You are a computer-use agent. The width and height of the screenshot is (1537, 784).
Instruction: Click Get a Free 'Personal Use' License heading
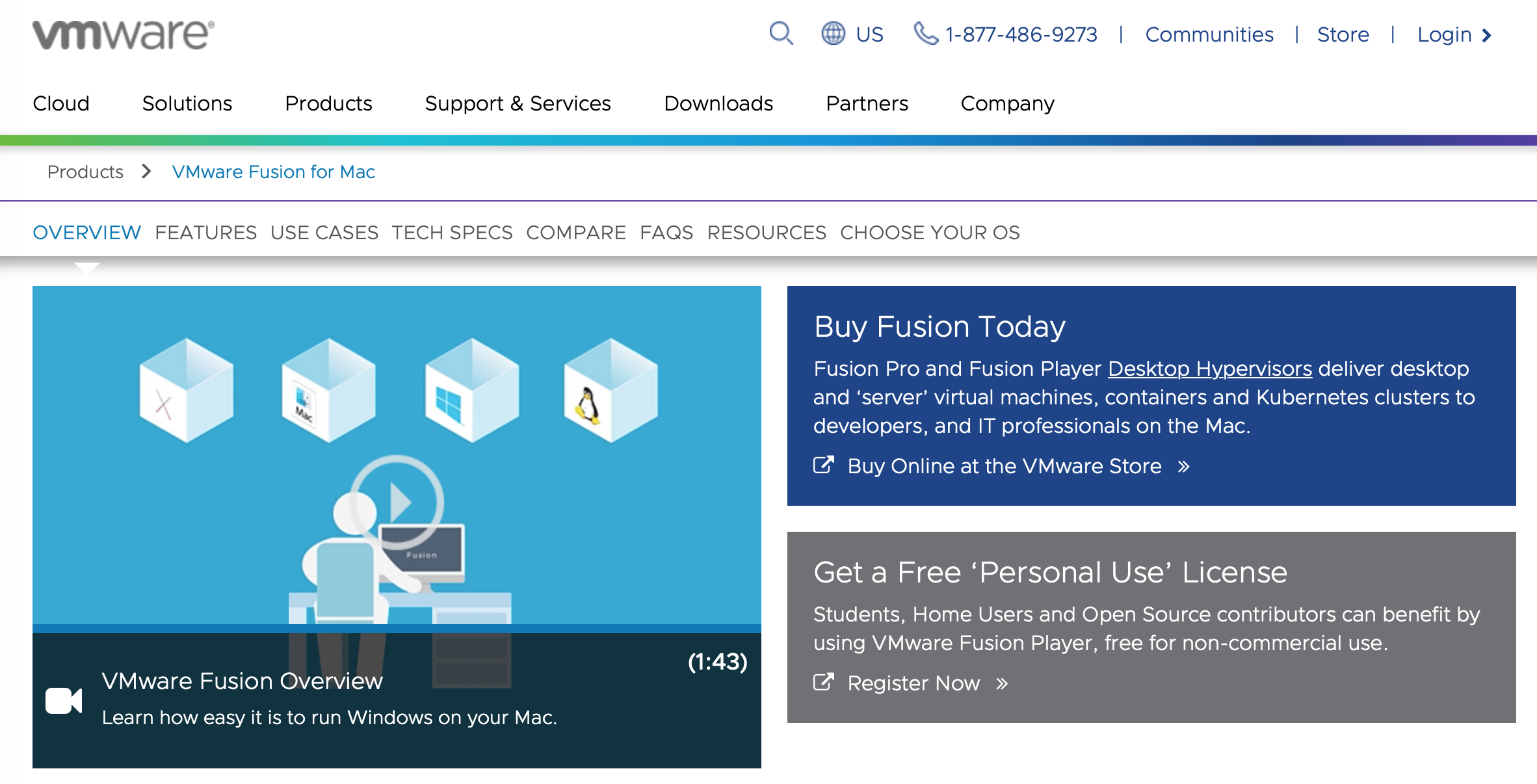pyautogui.click(x=1051, y=572)
